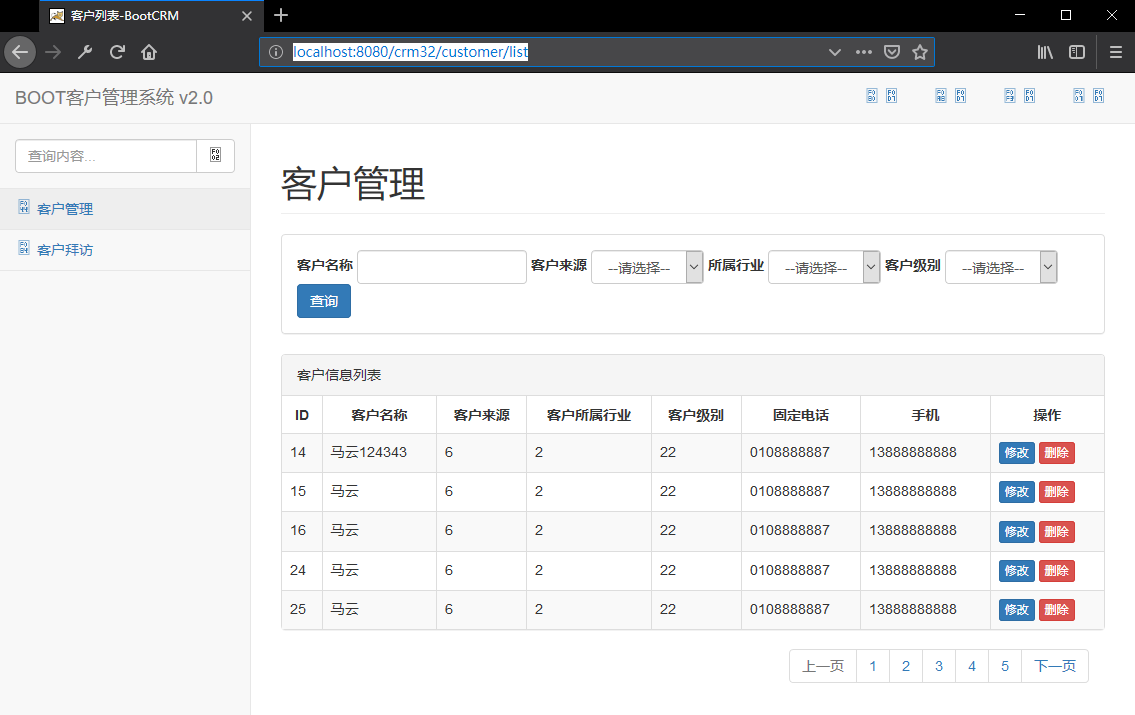Go to the browser home page icon
This screenshot has height=715, width=1135.
click(149, 52)
